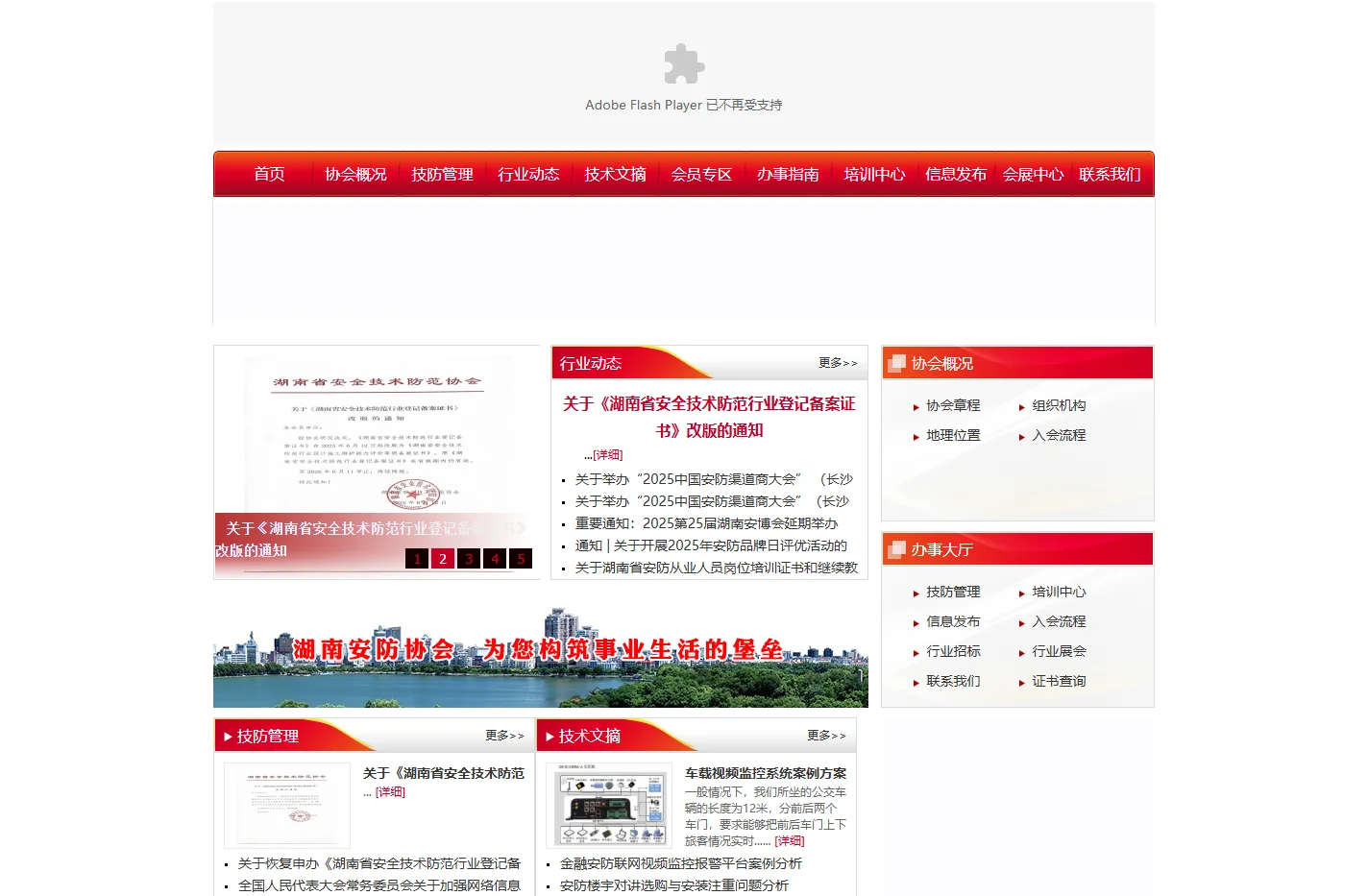This screenshot has width=1368, height=896.
Task: Click the 协会概况 panel header icon
Action: [x=897, y=363]
